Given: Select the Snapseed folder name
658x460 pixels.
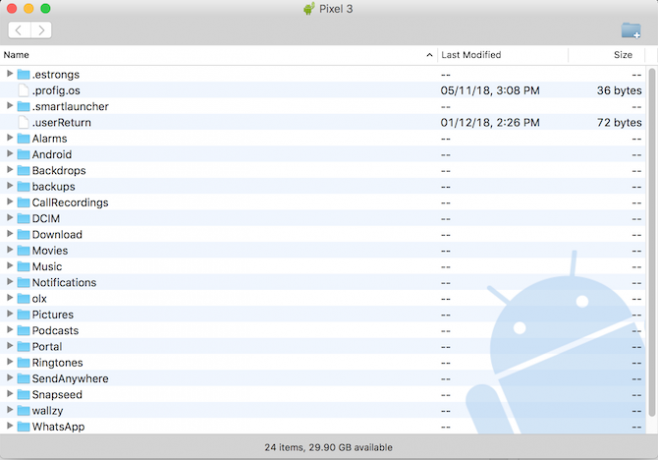Looking at the screenshot, I should pos(57,395).
